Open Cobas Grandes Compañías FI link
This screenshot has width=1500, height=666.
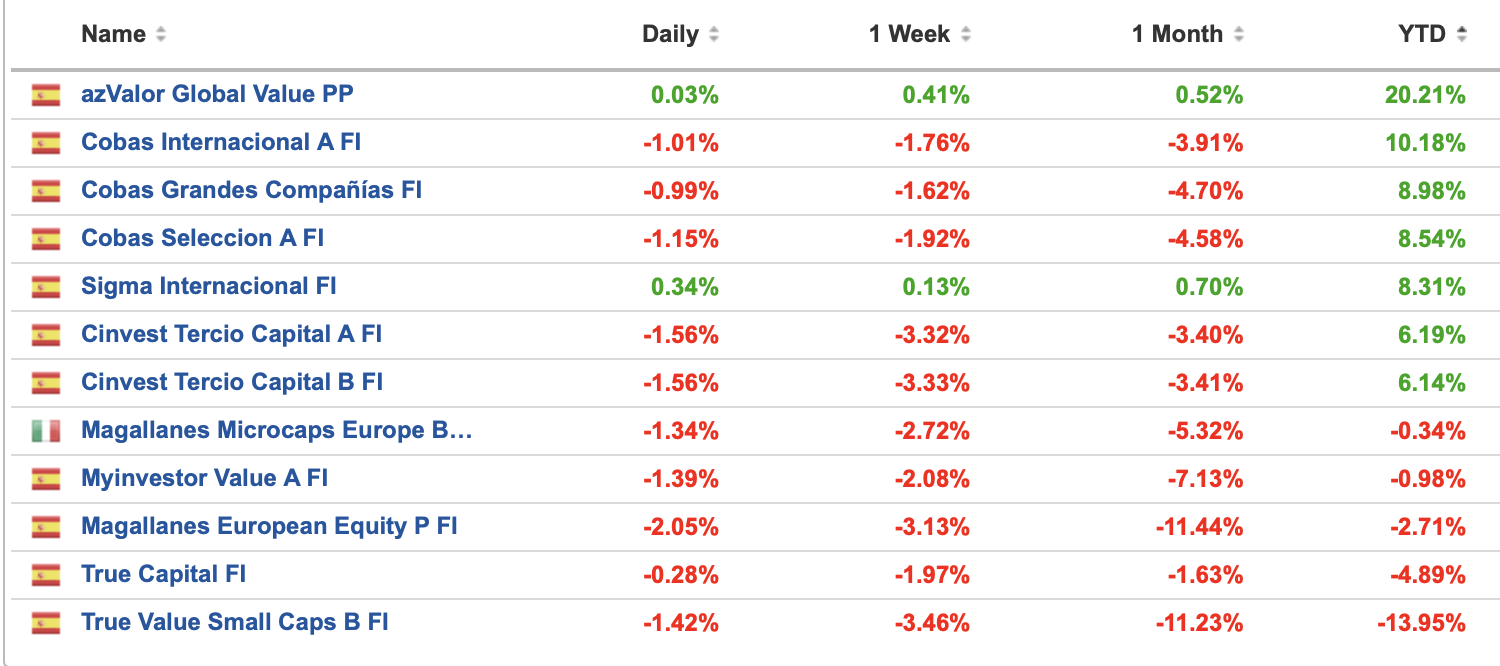[x=251, y=190]
